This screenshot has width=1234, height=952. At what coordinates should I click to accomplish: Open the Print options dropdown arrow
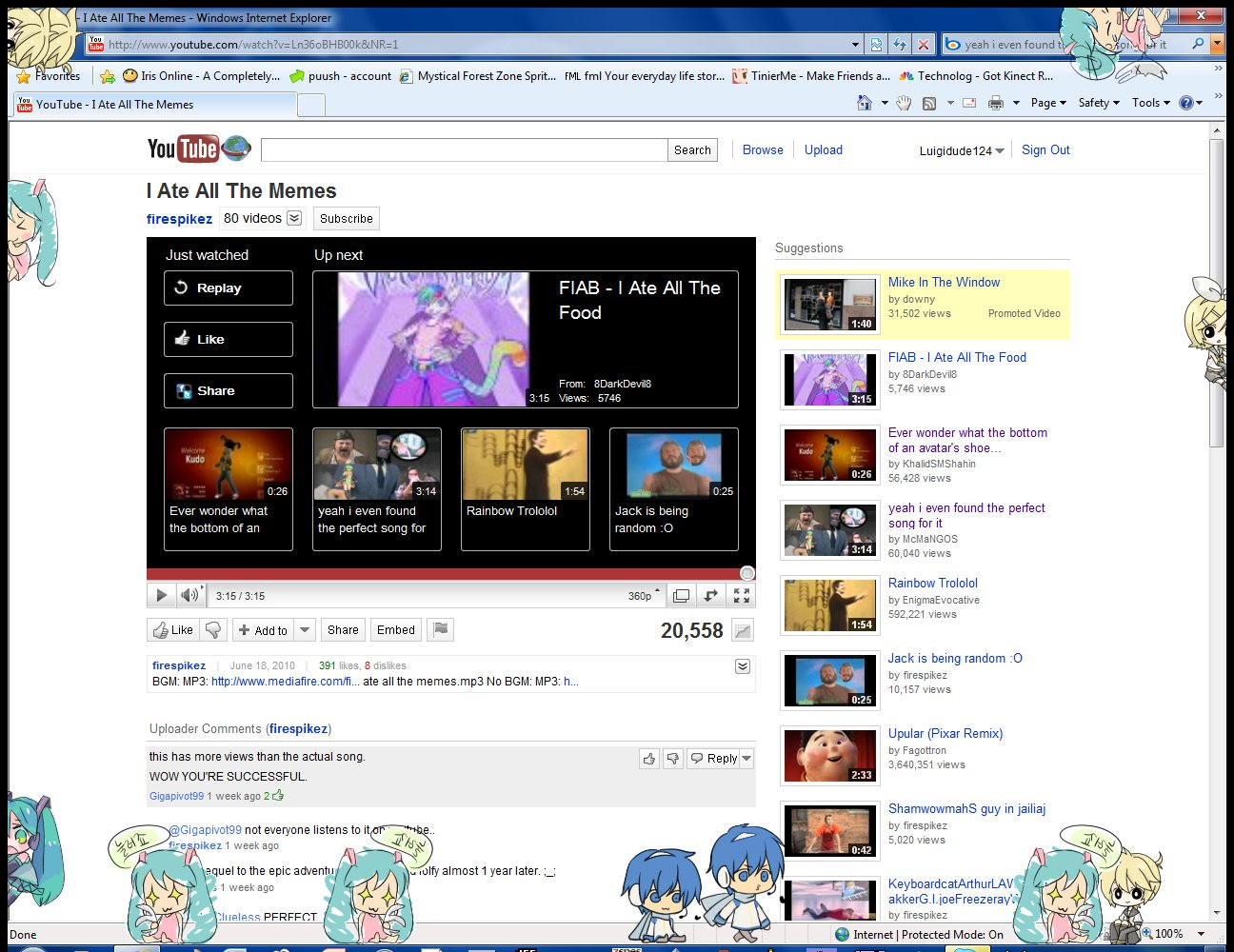1016,103
